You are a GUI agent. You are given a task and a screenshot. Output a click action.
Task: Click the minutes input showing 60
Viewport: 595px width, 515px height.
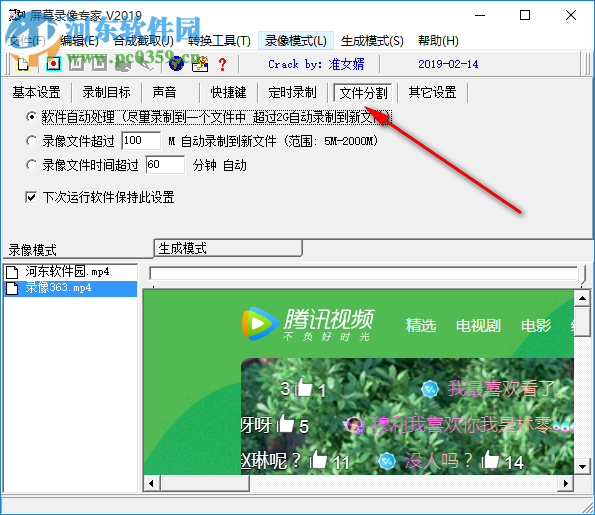tap(165, 165)
